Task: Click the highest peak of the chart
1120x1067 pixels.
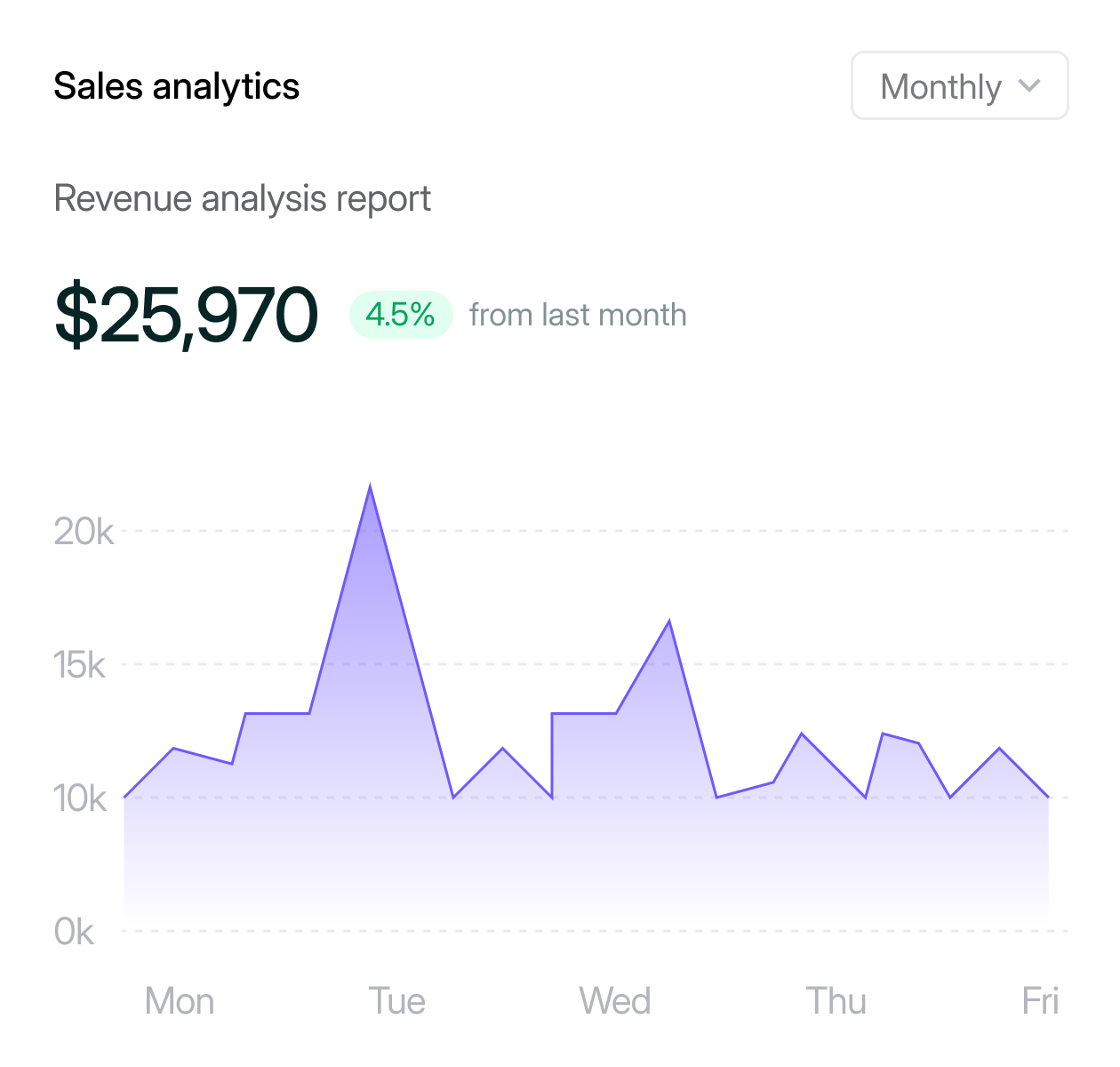Action: pyautogui.click(x=370, y=486)
